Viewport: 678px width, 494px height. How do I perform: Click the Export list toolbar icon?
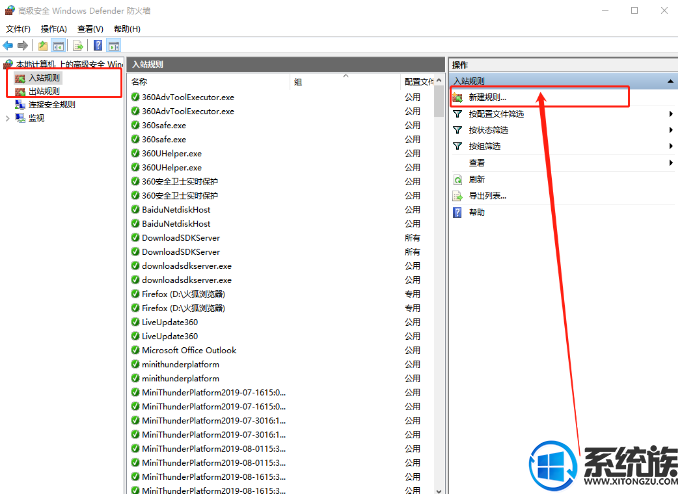pos(78,45)
